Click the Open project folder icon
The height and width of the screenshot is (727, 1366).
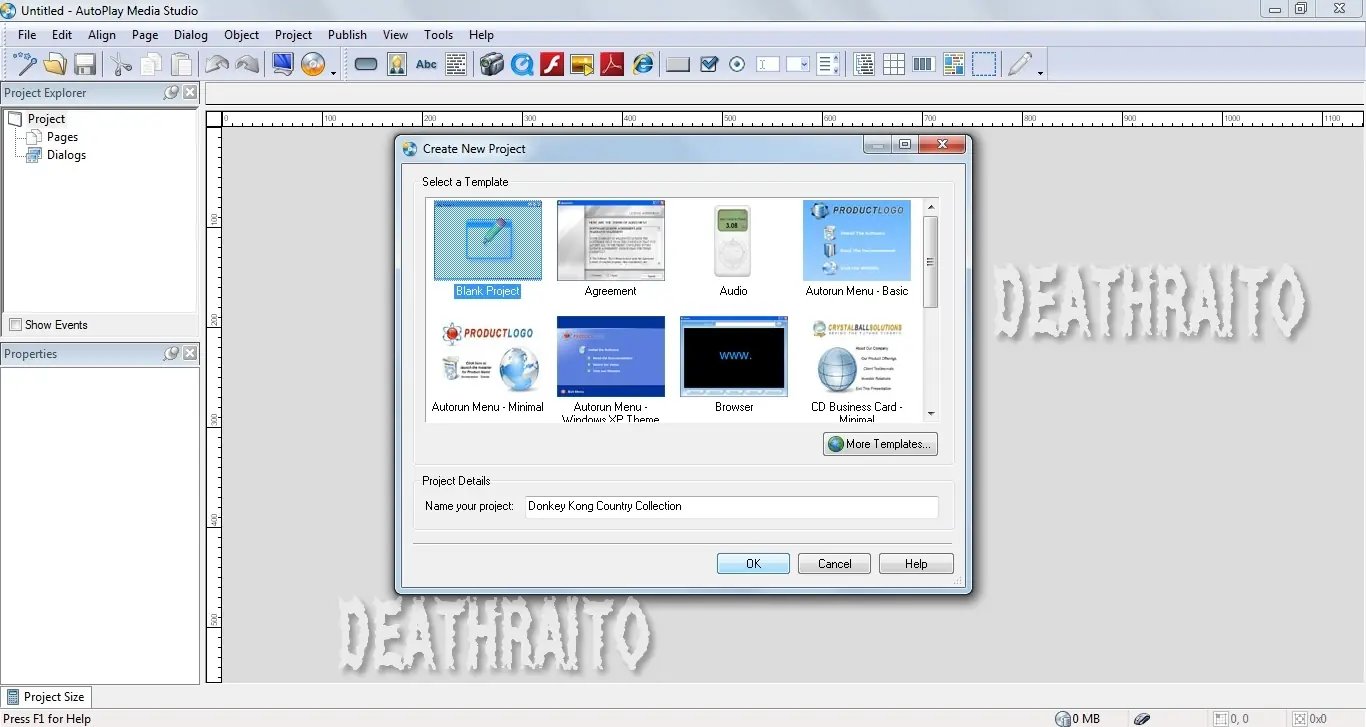pyautogui.click(x=55, y=65)
